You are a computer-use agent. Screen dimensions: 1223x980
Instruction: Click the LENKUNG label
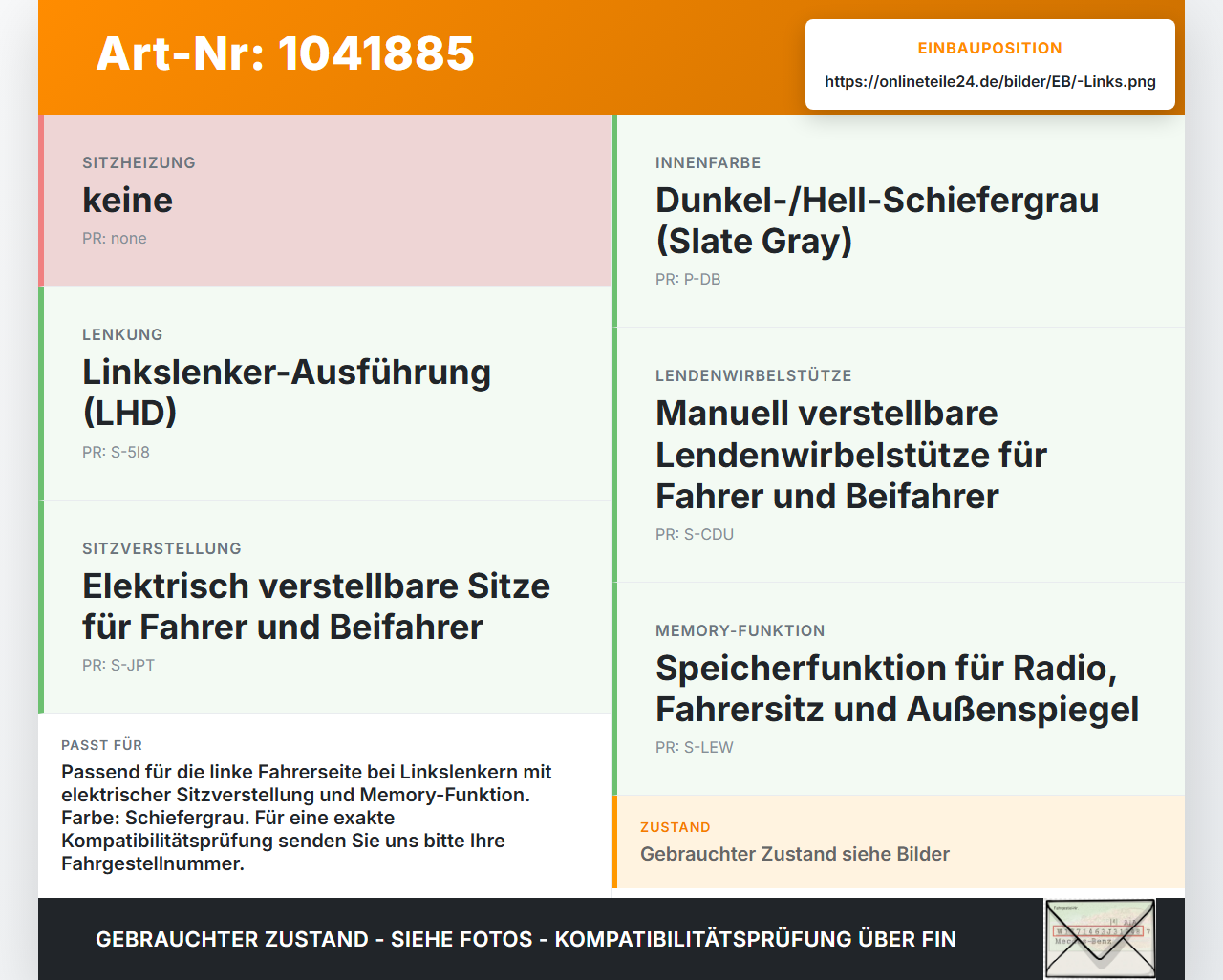coord(122,334)
